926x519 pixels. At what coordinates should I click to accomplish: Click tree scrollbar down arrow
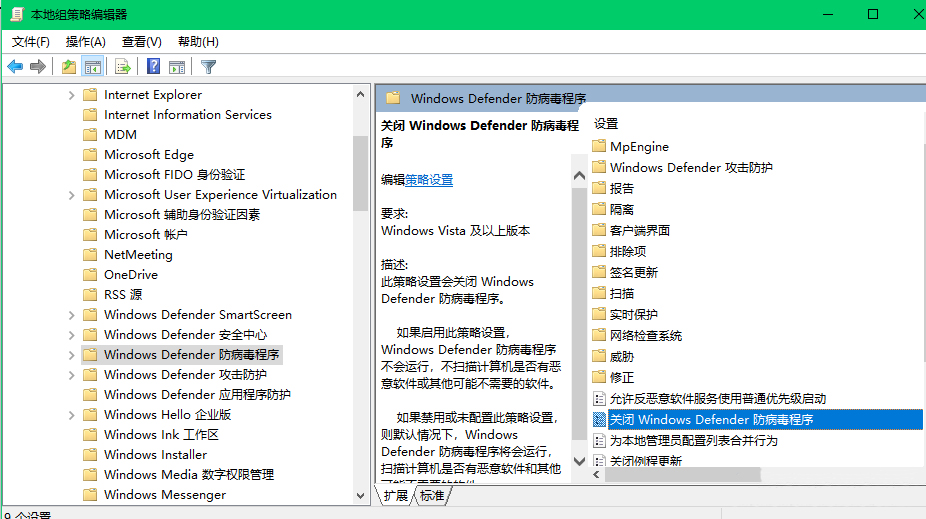pyautogui.click(x=360, y=496)
